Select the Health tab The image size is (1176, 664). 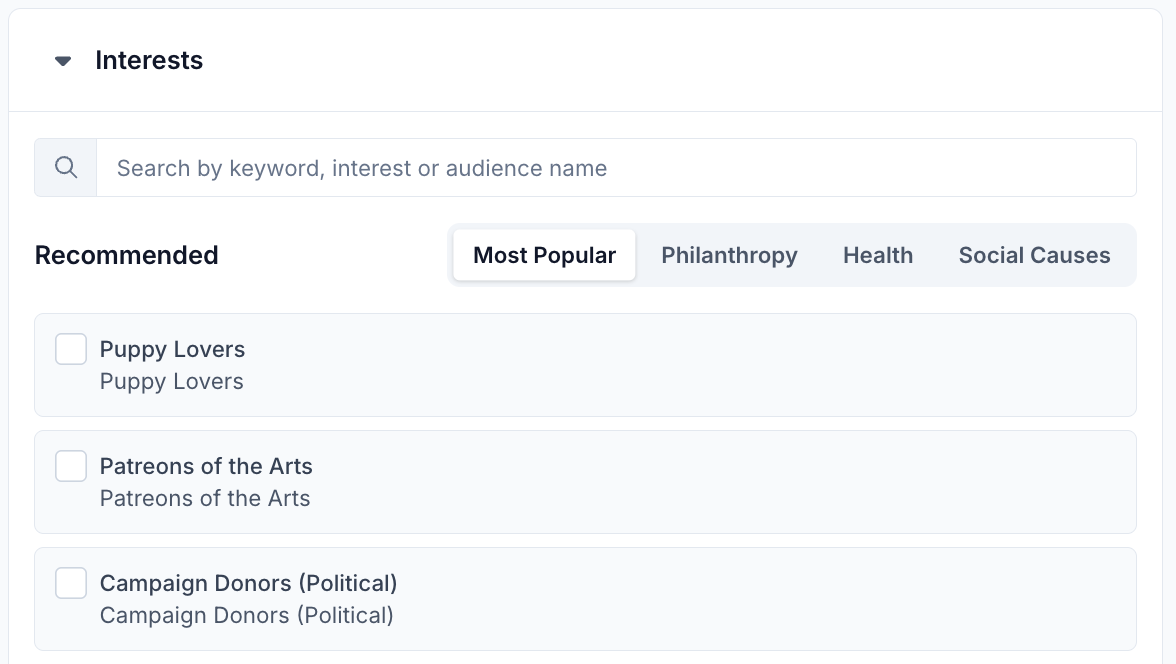click(877, 255)
